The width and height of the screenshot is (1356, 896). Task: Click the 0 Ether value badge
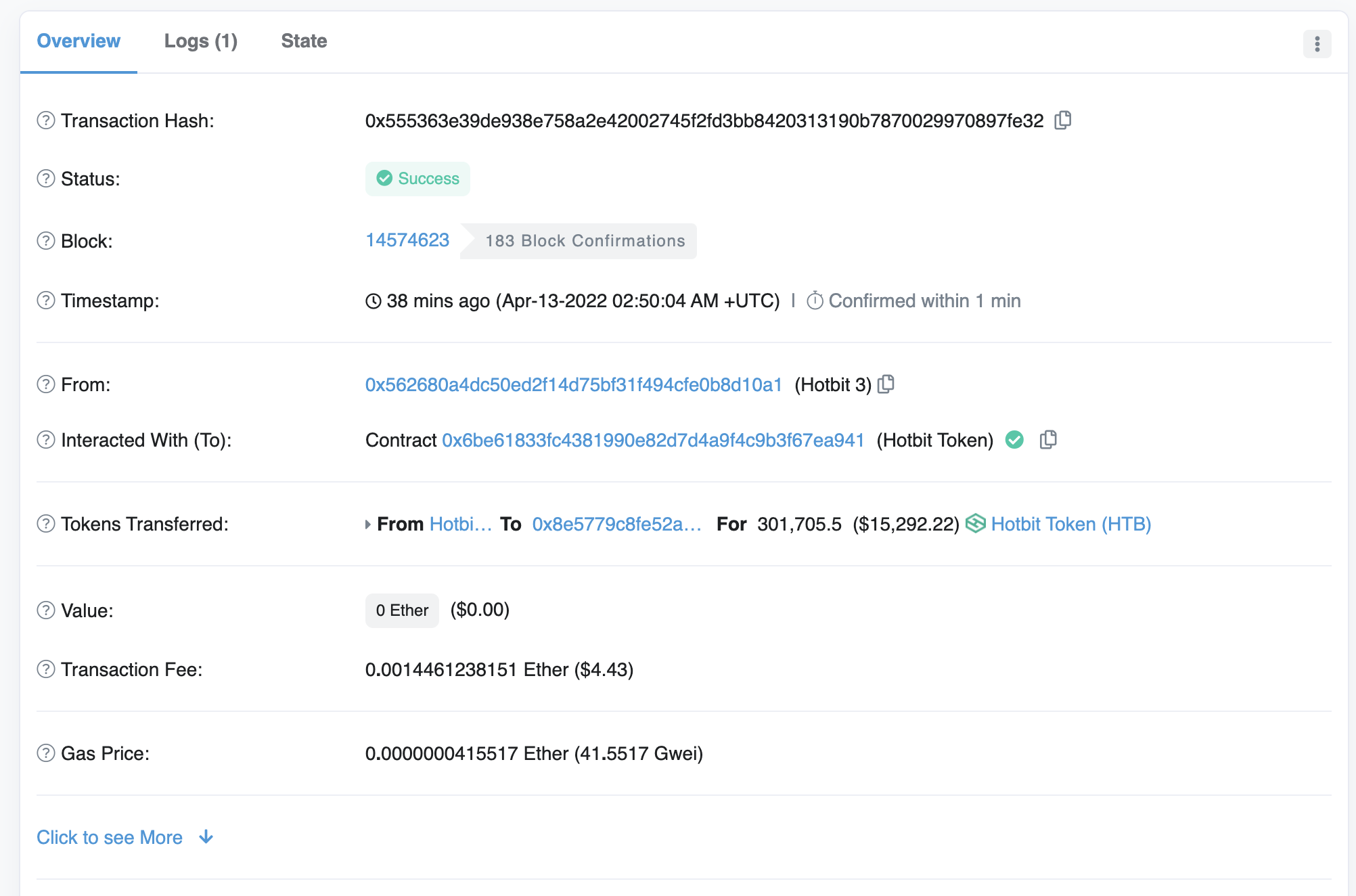(402, 610)
